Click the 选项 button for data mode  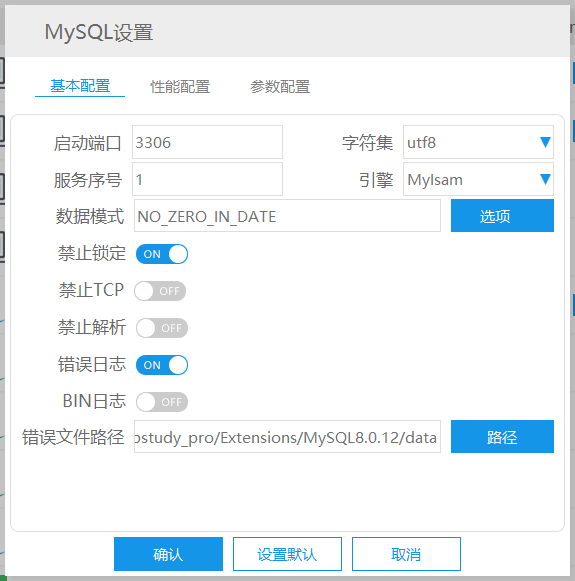point(502,216)
